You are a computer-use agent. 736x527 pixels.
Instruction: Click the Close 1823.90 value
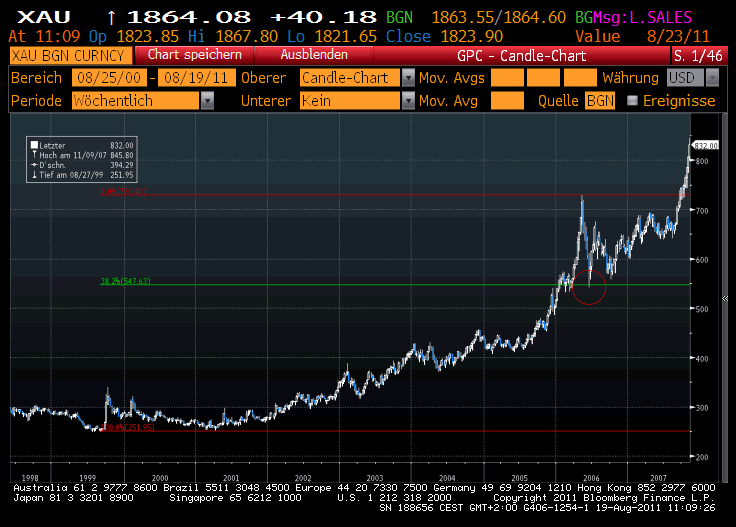point(444,36)
